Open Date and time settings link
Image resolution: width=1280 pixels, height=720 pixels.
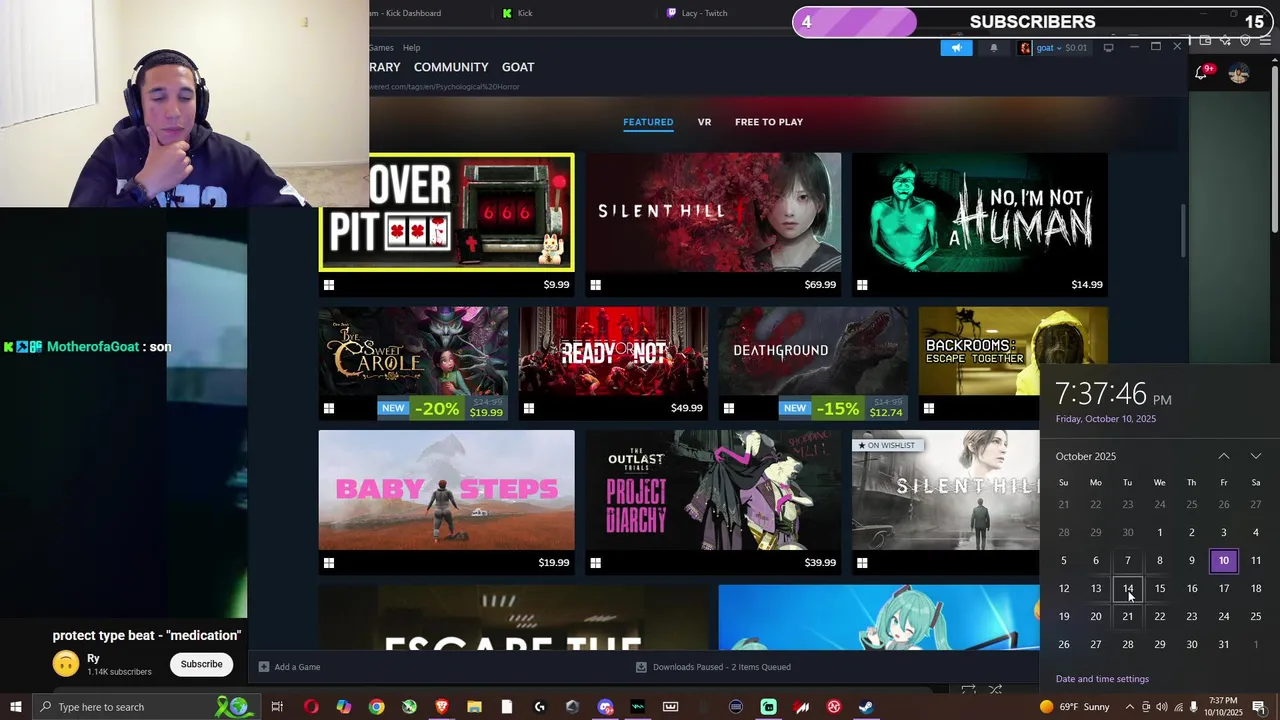click(x=1102, y=679)
